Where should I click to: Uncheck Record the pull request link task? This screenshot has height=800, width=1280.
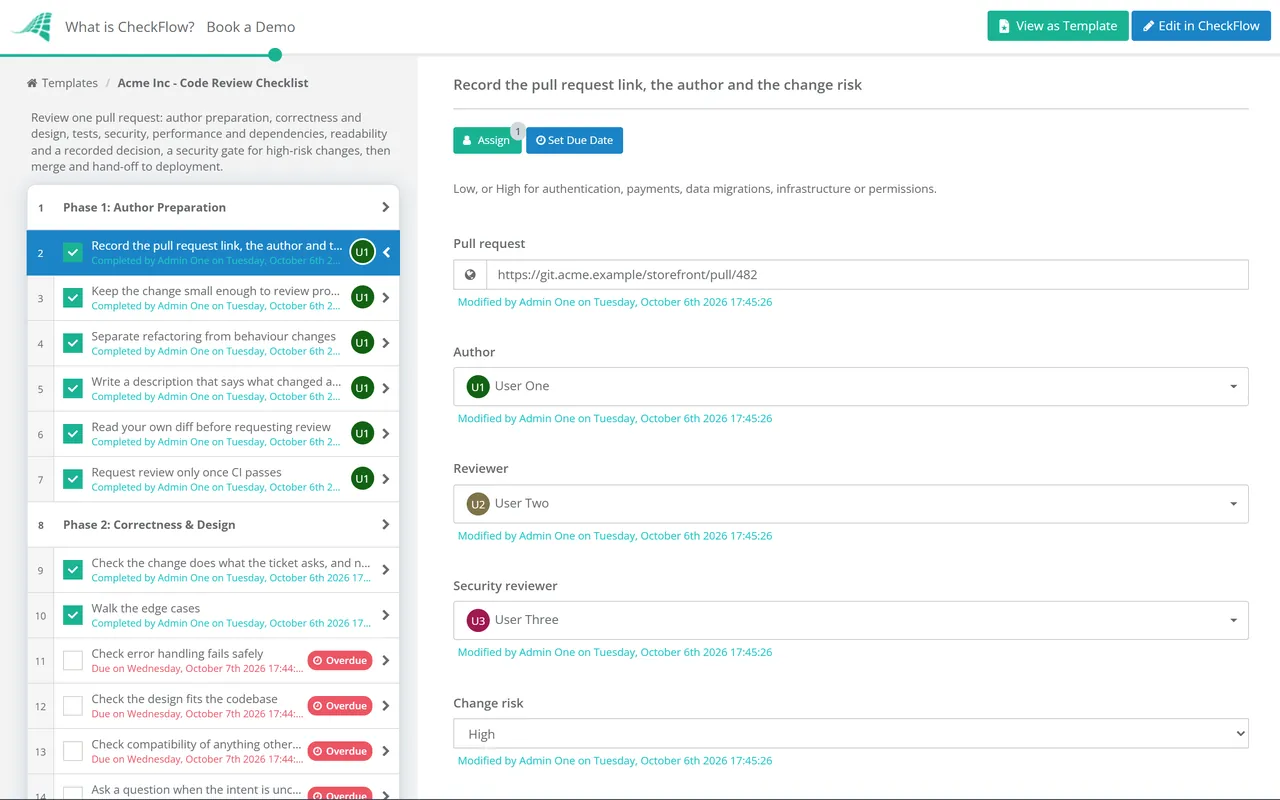click(x=73, y=252)
